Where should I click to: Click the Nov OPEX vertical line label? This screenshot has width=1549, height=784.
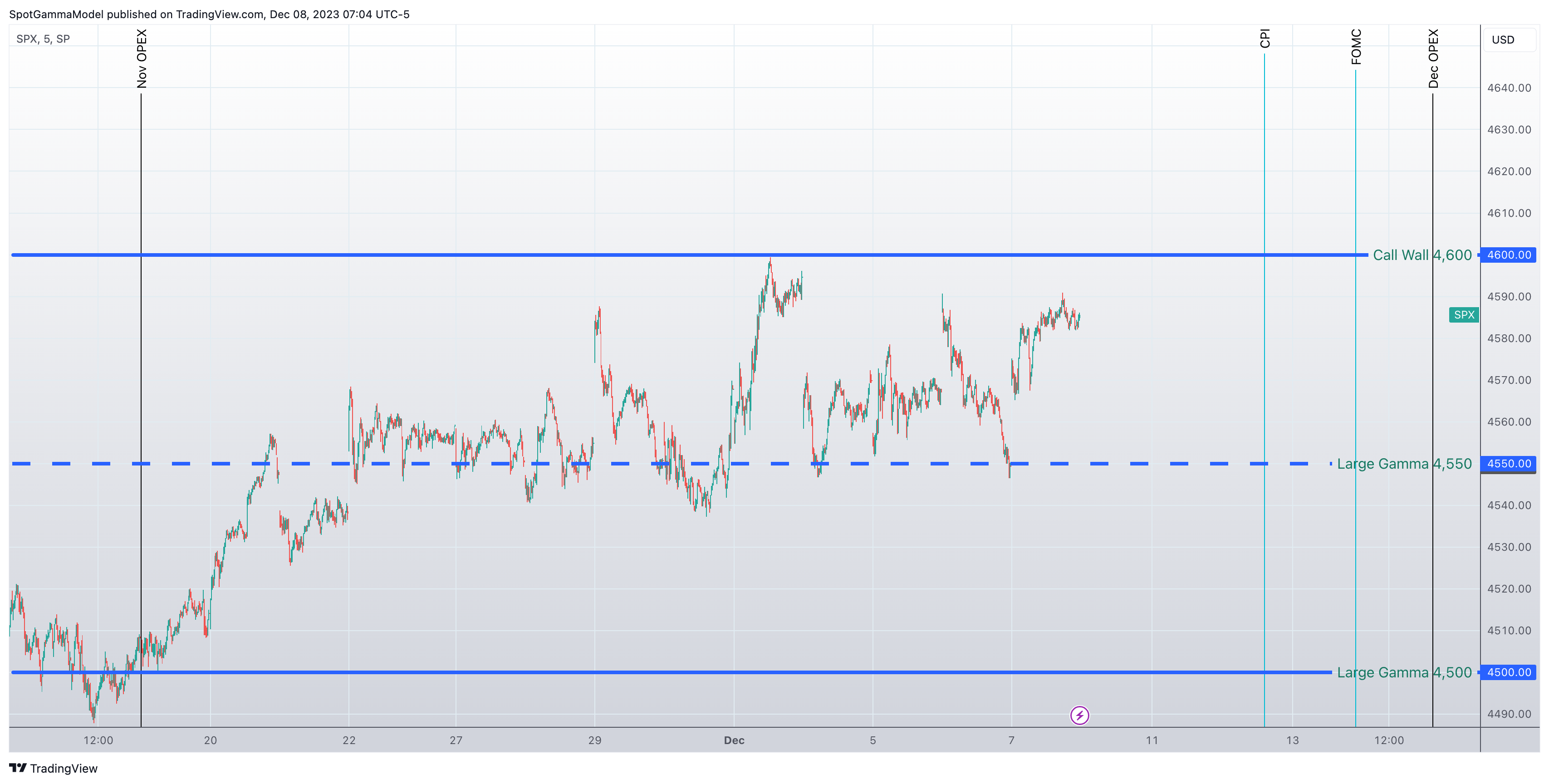tap(142, 59)
